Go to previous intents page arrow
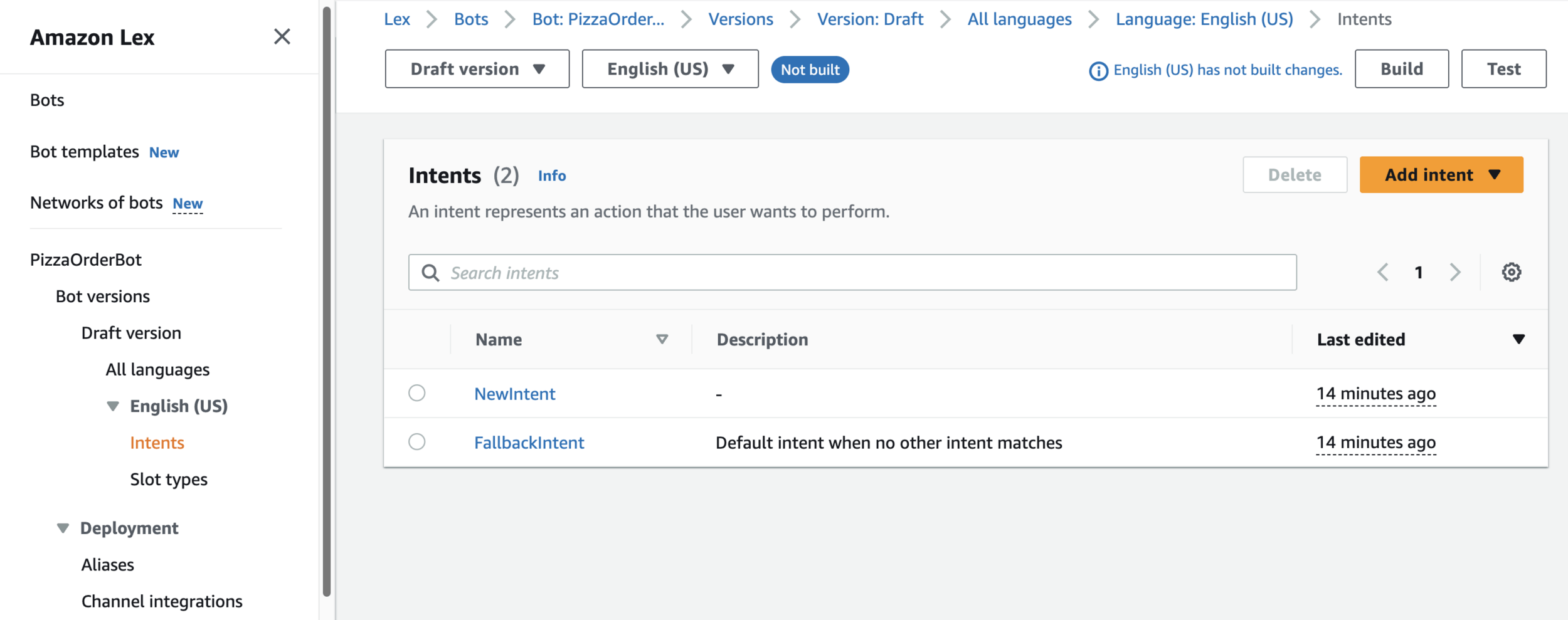Image resolution: width=1568 pixels, height=620 pixels. pyautogui.click(x=1382, y=272)
